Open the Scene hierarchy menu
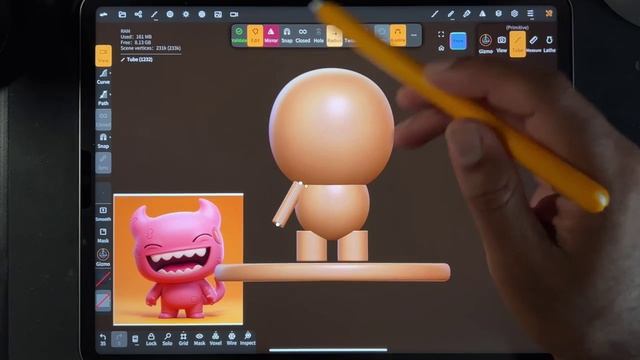 [x=138, y=14]
